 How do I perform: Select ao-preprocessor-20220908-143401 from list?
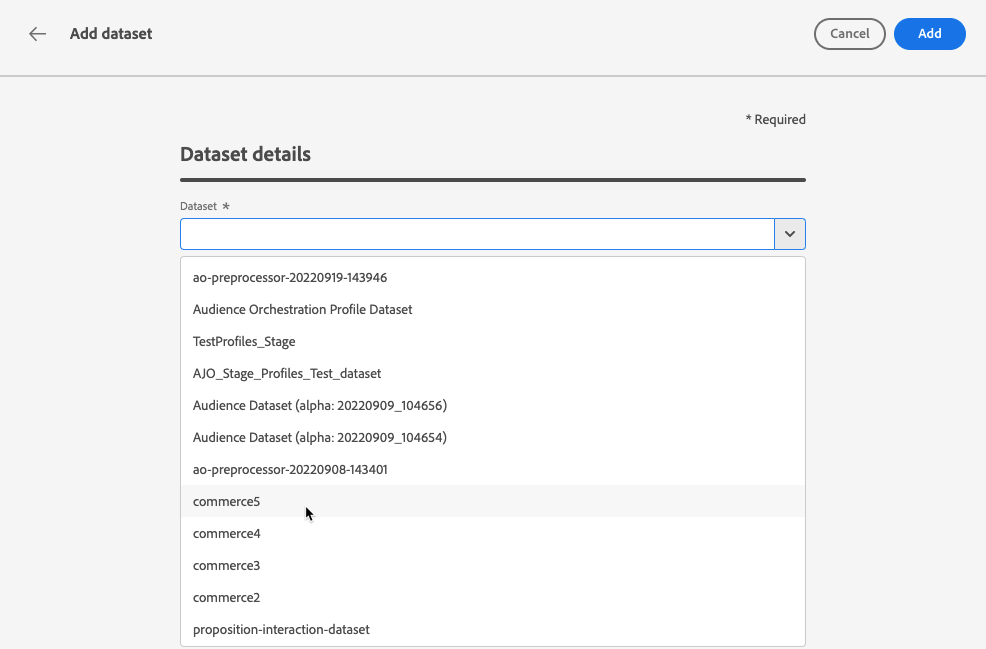pos(290,469)
